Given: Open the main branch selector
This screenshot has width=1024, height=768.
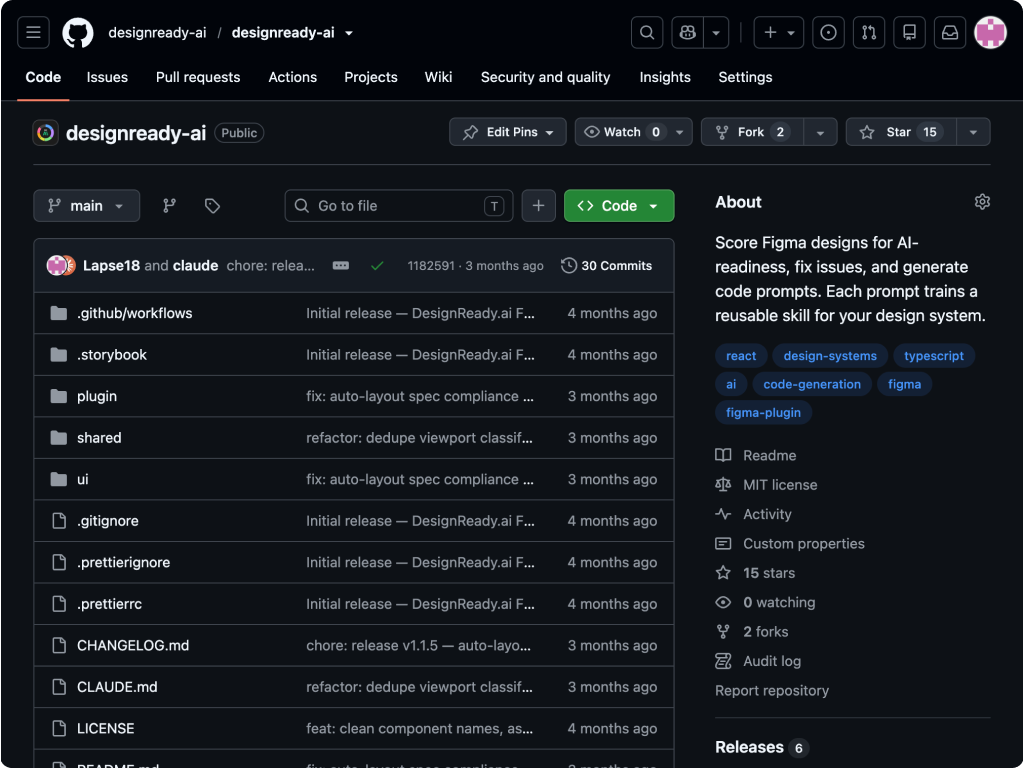Looking at the screenshot, I should 86,206.
